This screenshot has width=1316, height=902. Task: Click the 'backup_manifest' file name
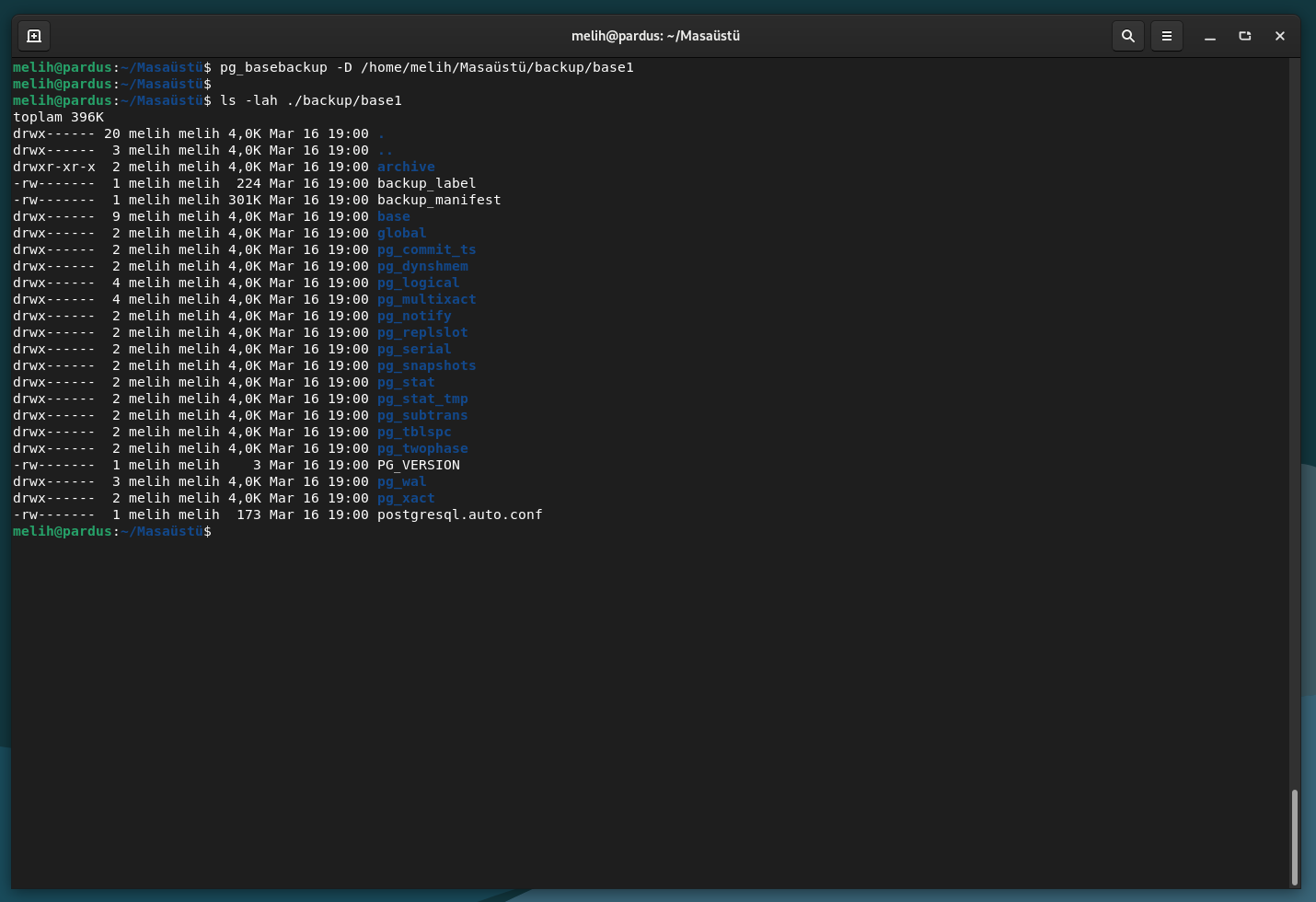point(439,200)
